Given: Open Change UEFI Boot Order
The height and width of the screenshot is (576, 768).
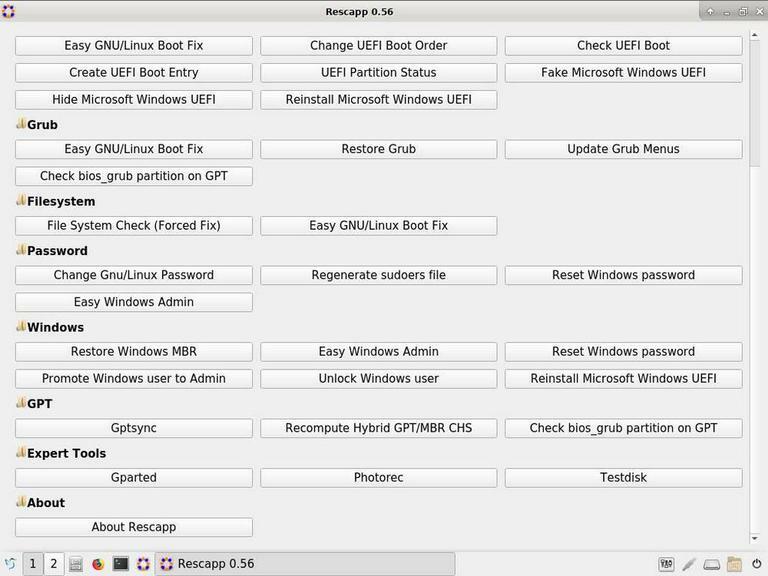Looking at the screenshot, I should (x=379, y=46).
